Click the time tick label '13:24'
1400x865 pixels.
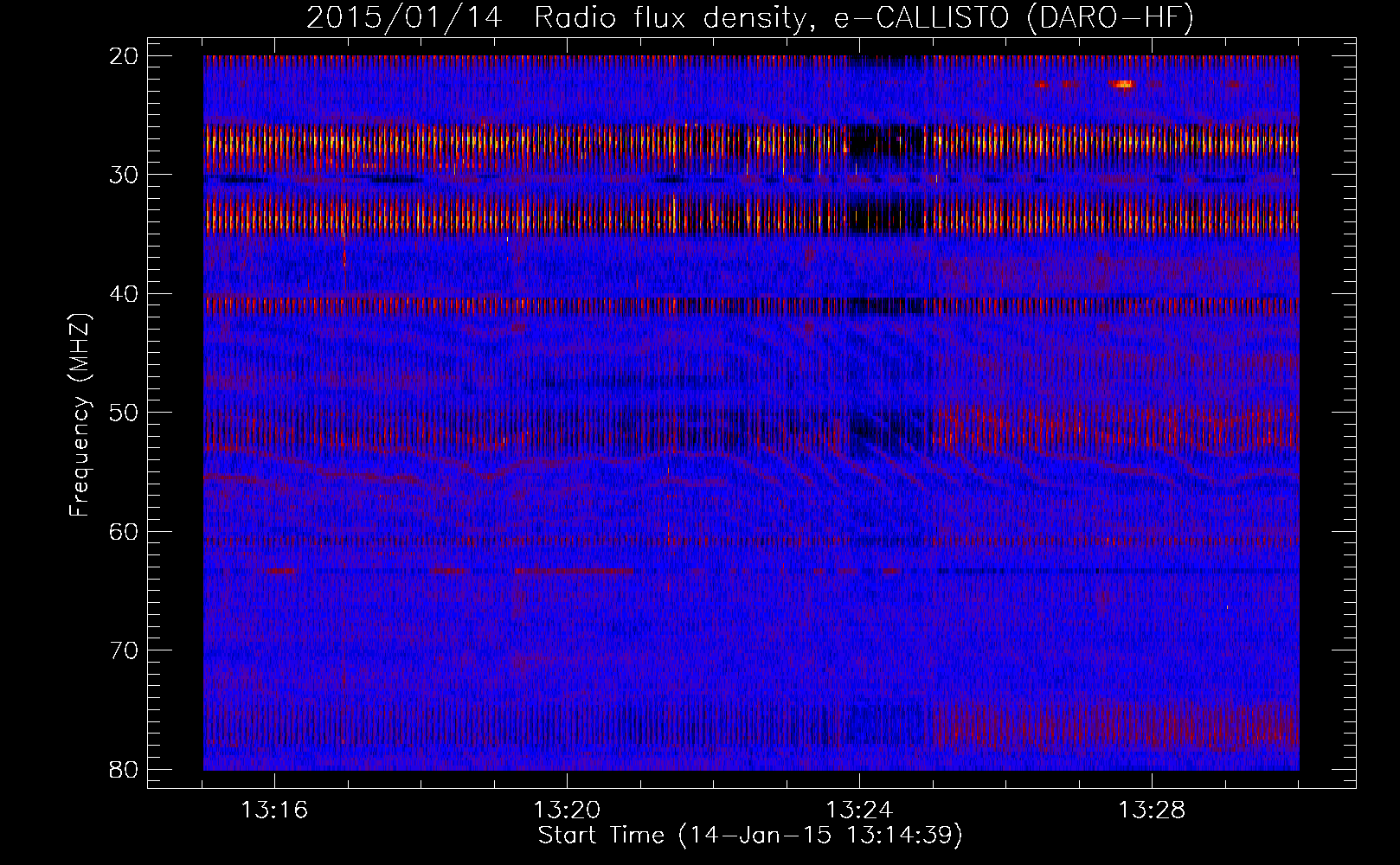tap(859, 811)
